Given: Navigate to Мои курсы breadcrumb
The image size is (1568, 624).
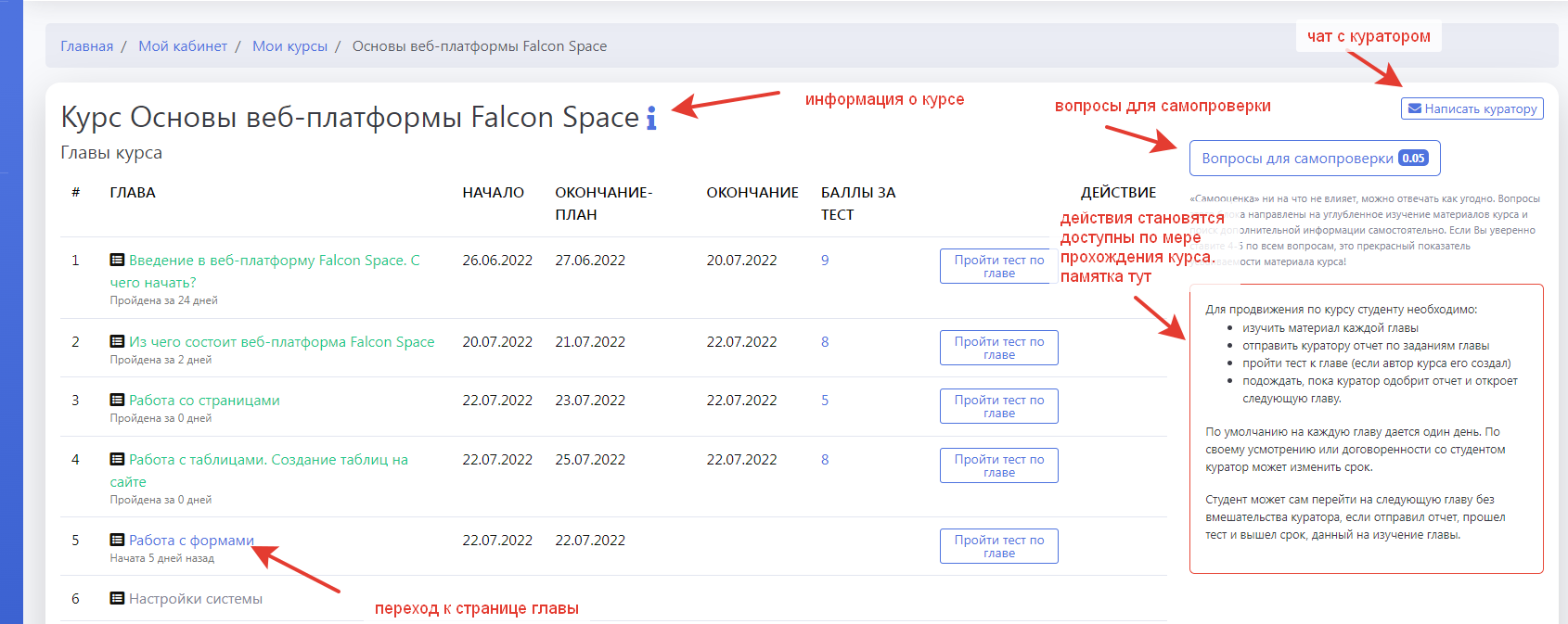Looking at the screenshot, I should pyautogui.click(x=289, y=46).
